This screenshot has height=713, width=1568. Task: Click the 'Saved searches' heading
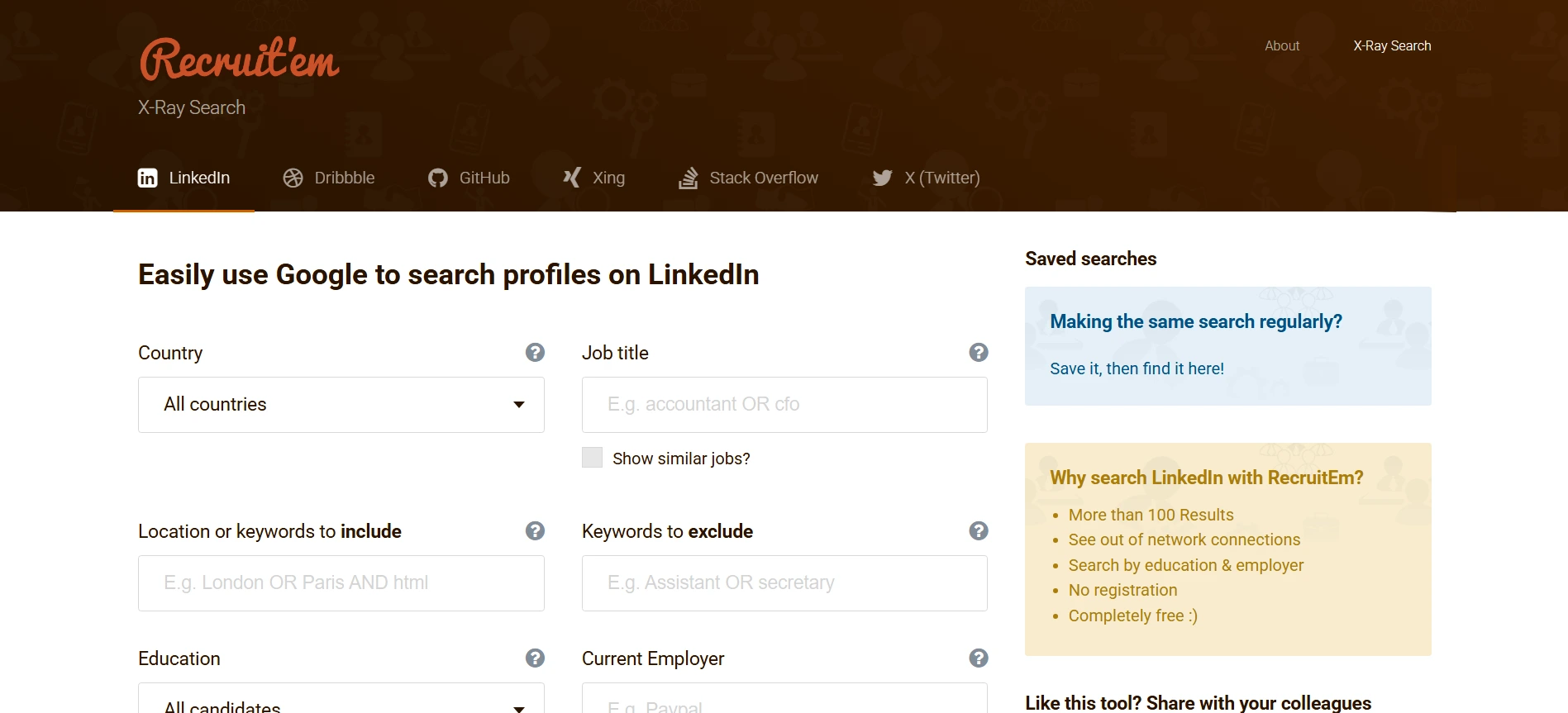1090,259
